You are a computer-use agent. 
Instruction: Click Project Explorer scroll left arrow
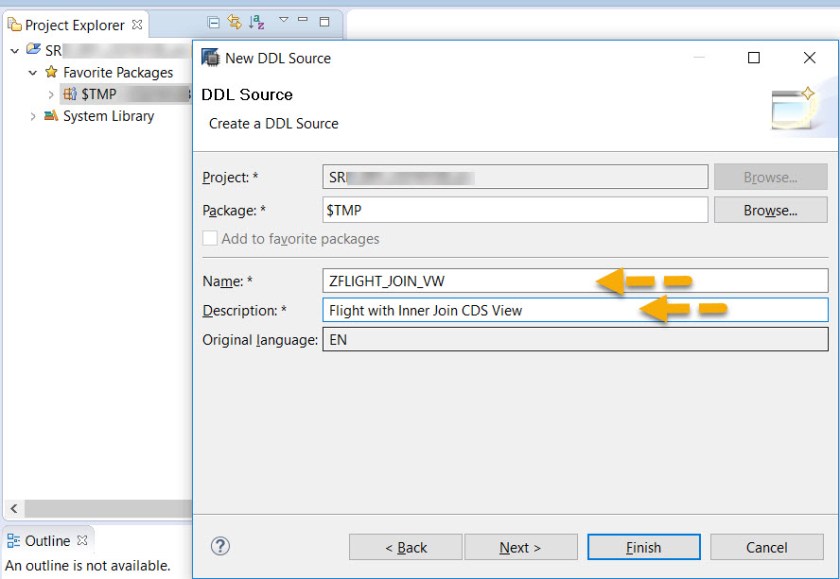point(14,508)
